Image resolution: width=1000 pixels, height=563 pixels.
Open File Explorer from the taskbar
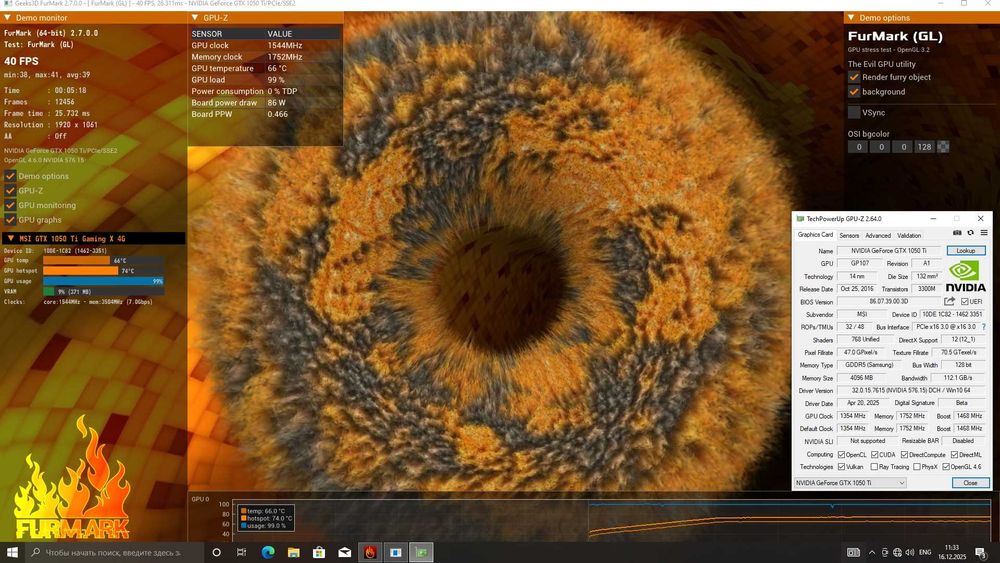click(293, 552)
